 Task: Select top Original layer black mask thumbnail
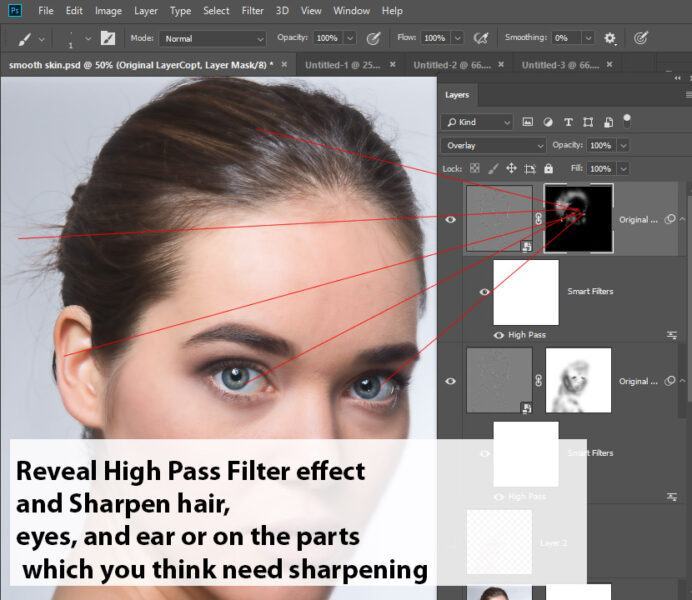click(x=579, y=218)
